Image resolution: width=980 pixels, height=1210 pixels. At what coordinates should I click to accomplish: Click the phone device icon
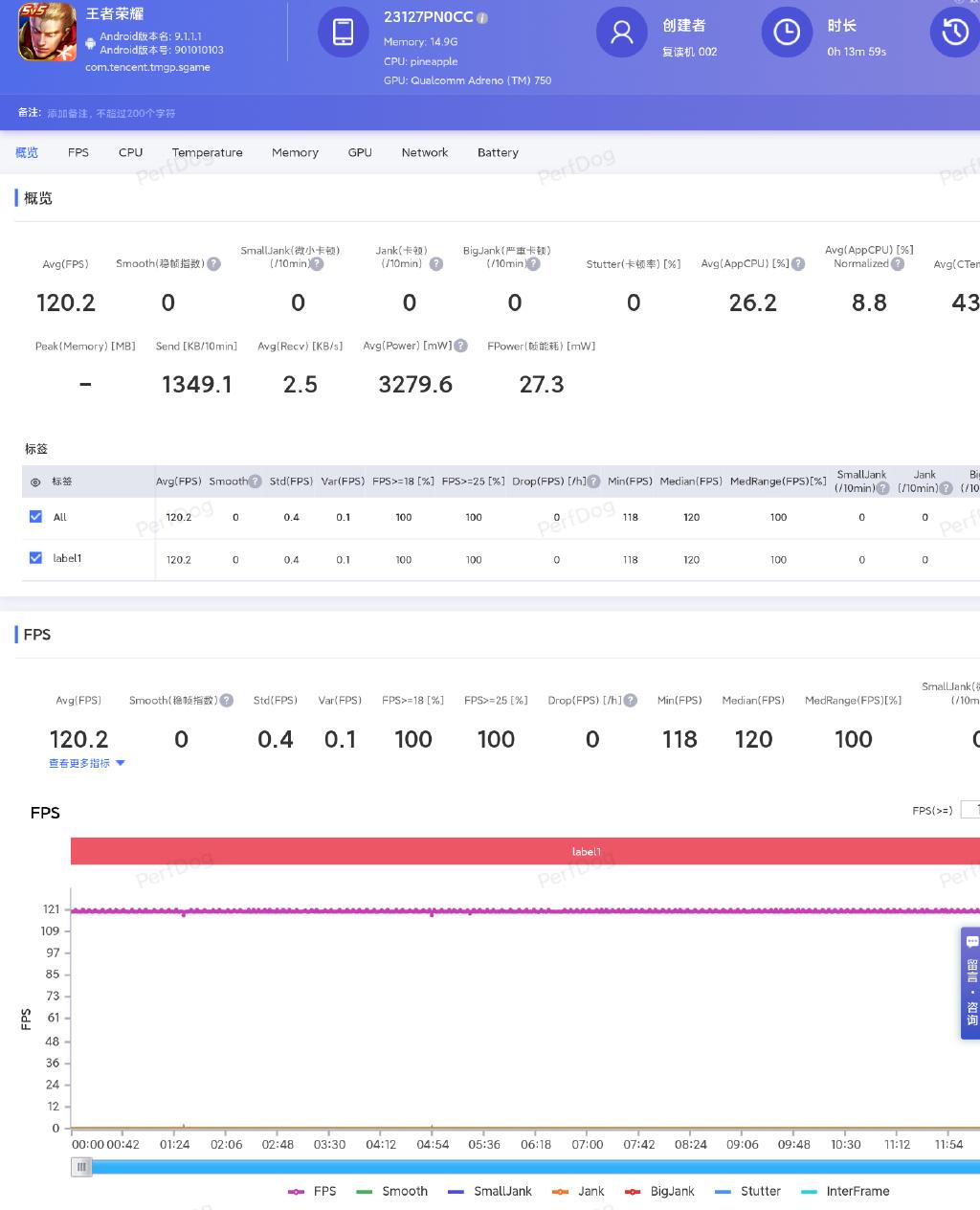(x=343, y=33)
